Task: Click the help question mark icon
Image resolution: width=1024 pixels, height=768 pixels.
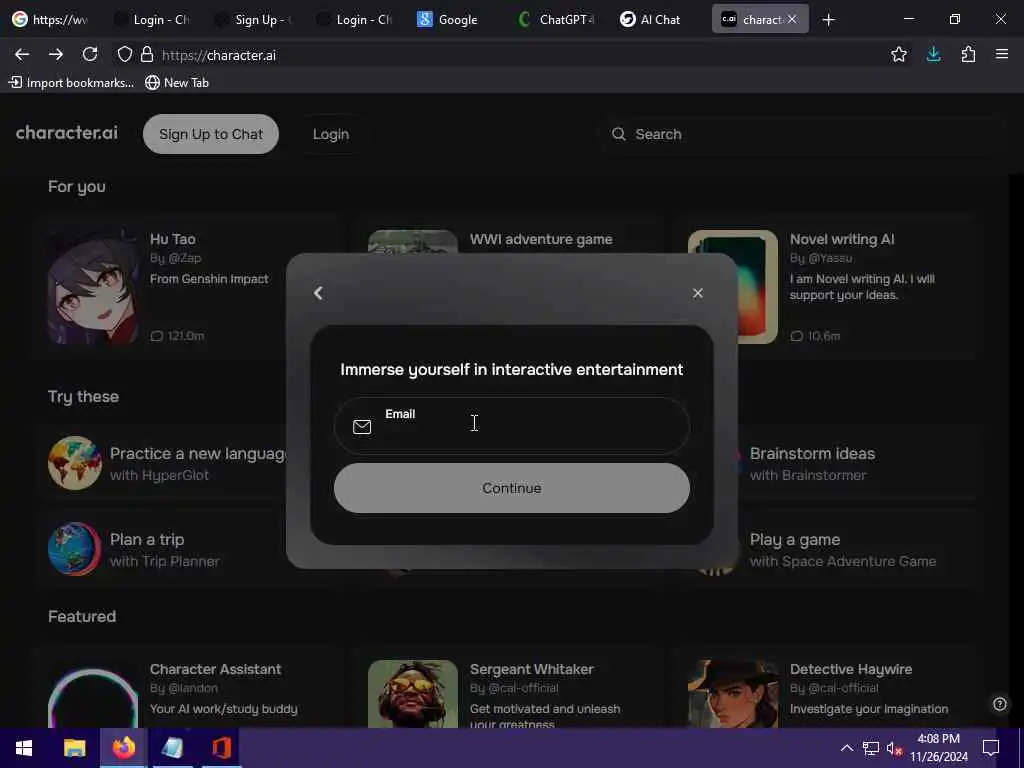Action: (999, 703)
